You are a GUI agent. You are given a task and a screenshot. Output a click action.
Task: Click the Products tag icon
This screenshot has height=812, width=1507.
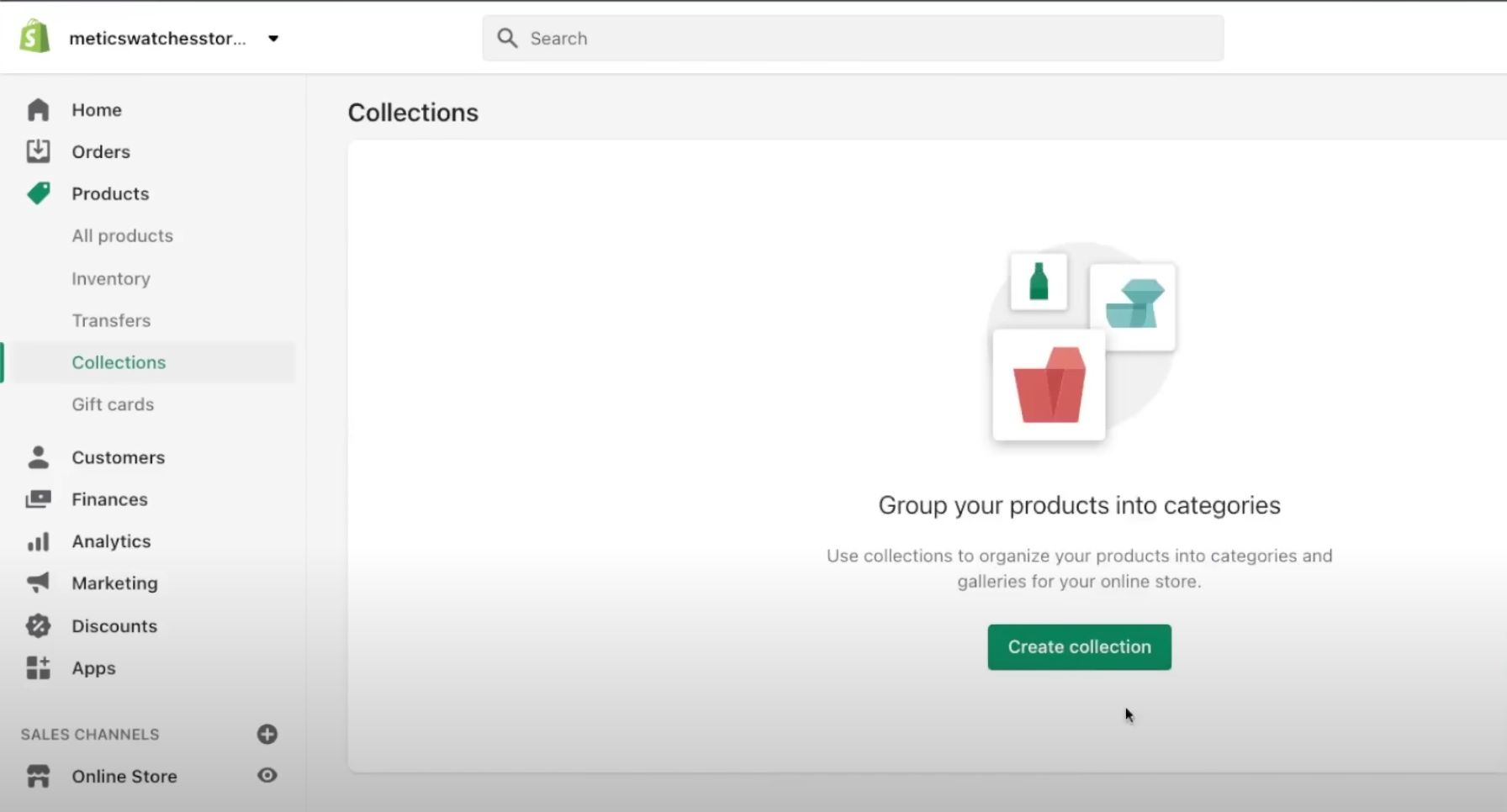(x=38, y=193)
